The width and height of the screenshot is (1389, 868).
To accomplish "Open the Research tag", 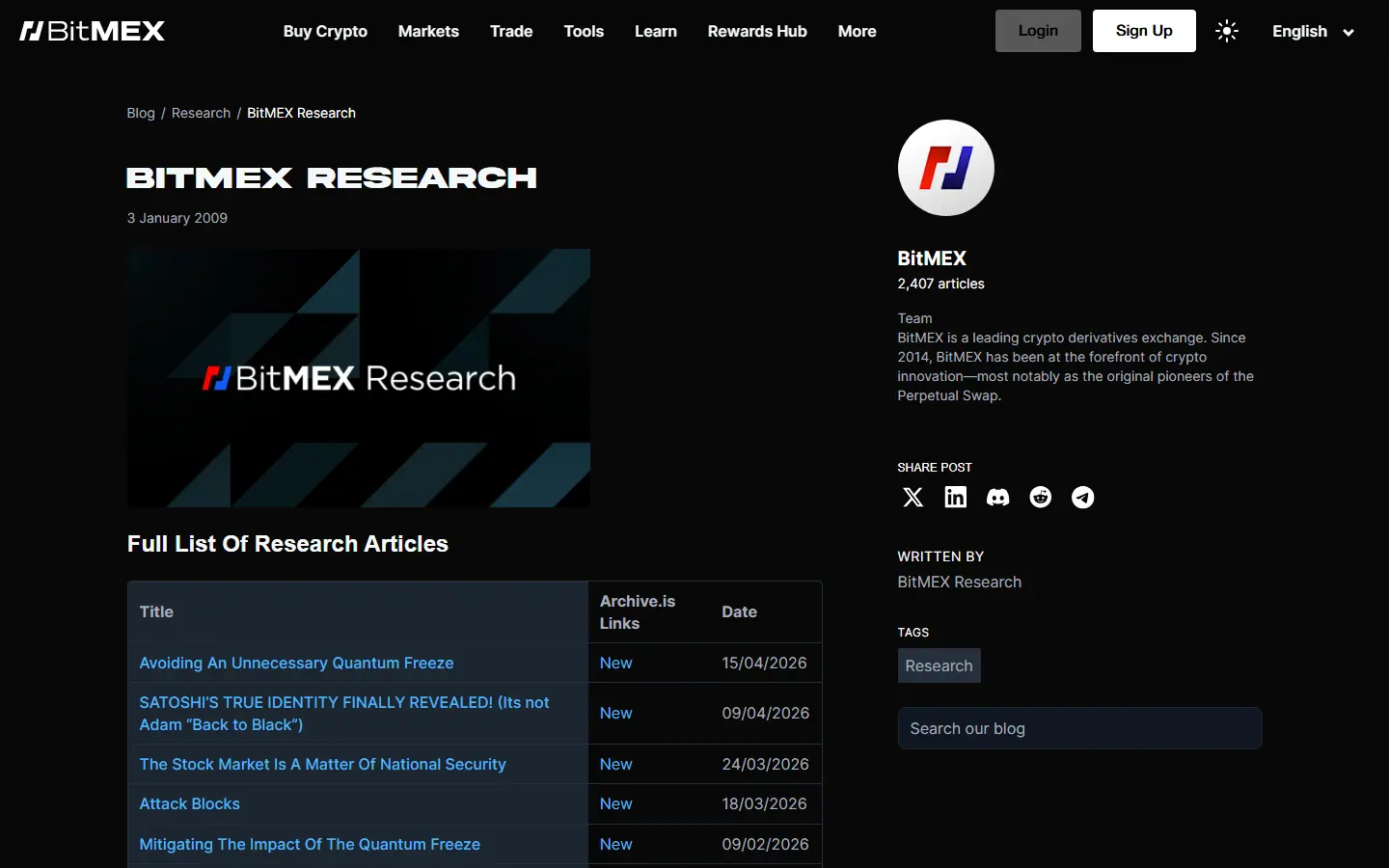I will tap(939, 665).
